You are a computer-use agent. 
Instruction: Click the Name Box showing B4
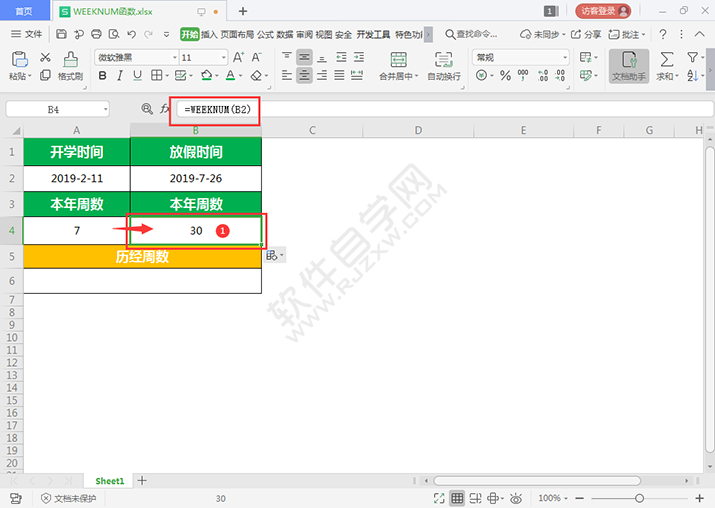[53, 109]
